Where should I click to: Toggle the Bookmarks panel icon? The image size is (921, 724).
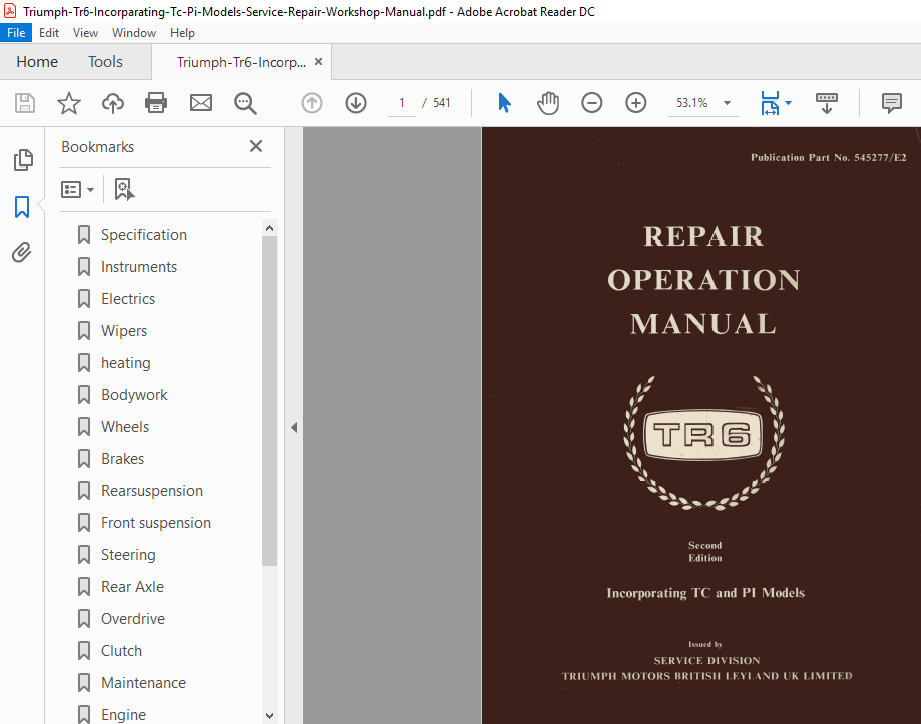pyautogui.click(x=22, y=207)
